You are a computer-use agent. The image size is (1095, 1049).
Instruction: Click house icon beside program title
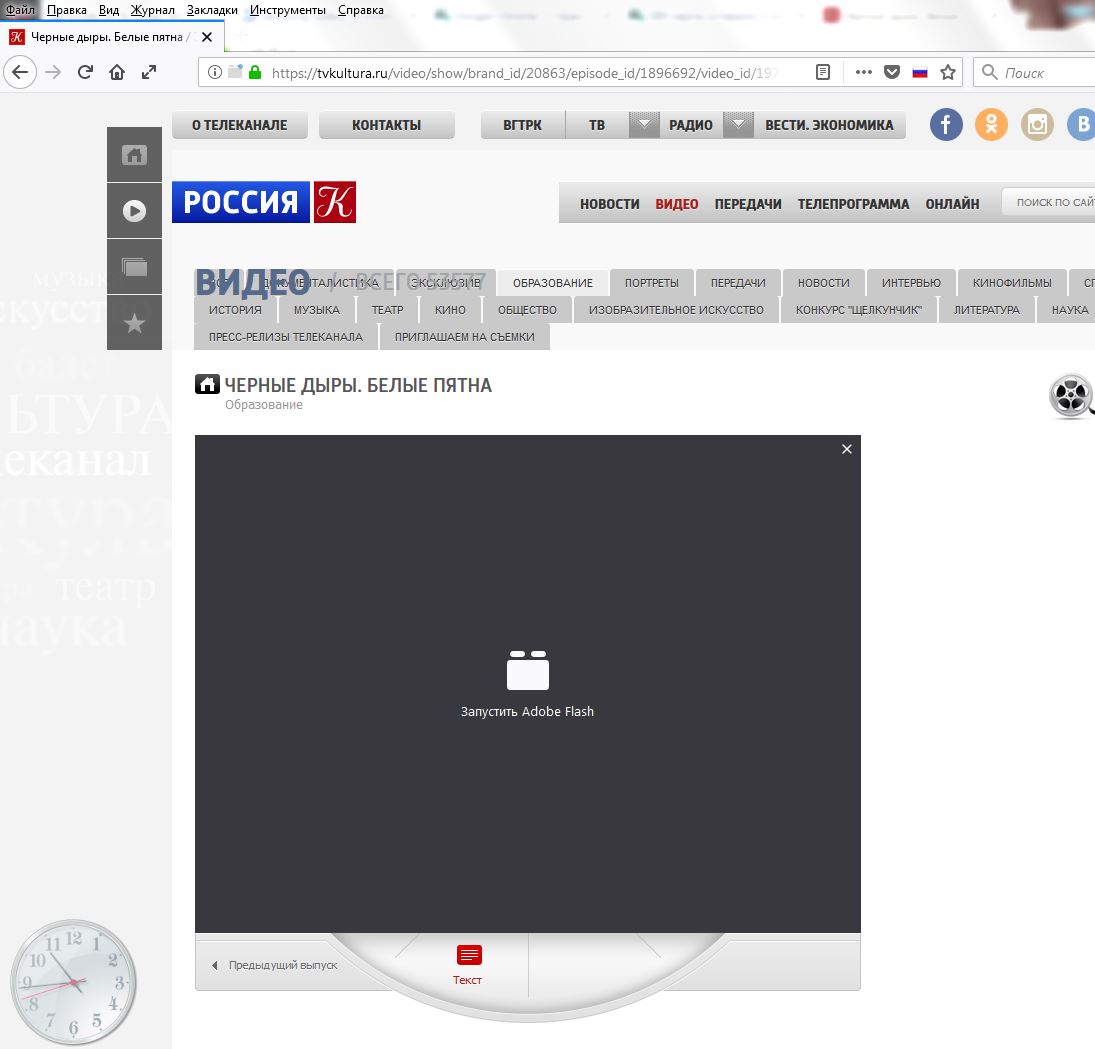click(x=207, y=384)
